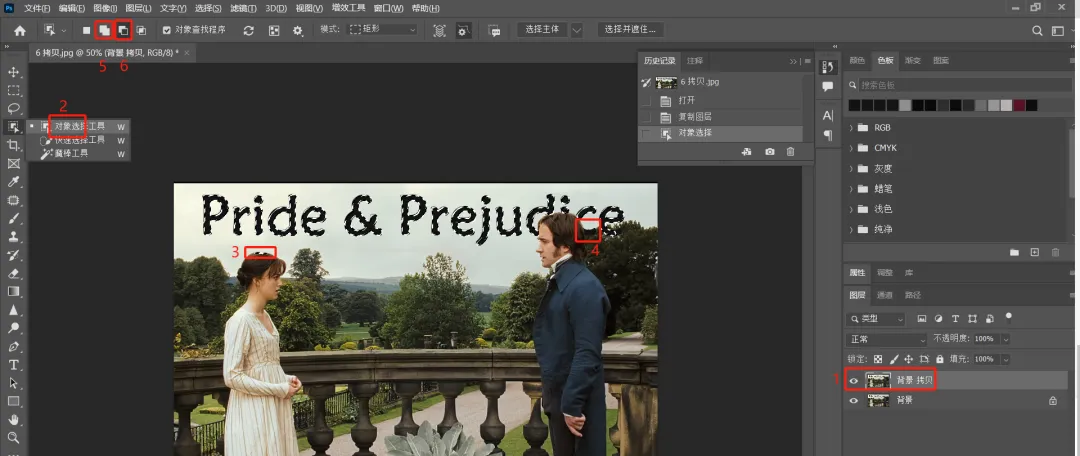Screen dimensions: 1080x456
Task: Click the 选择主体 button
Action: (x=542, y=30)
